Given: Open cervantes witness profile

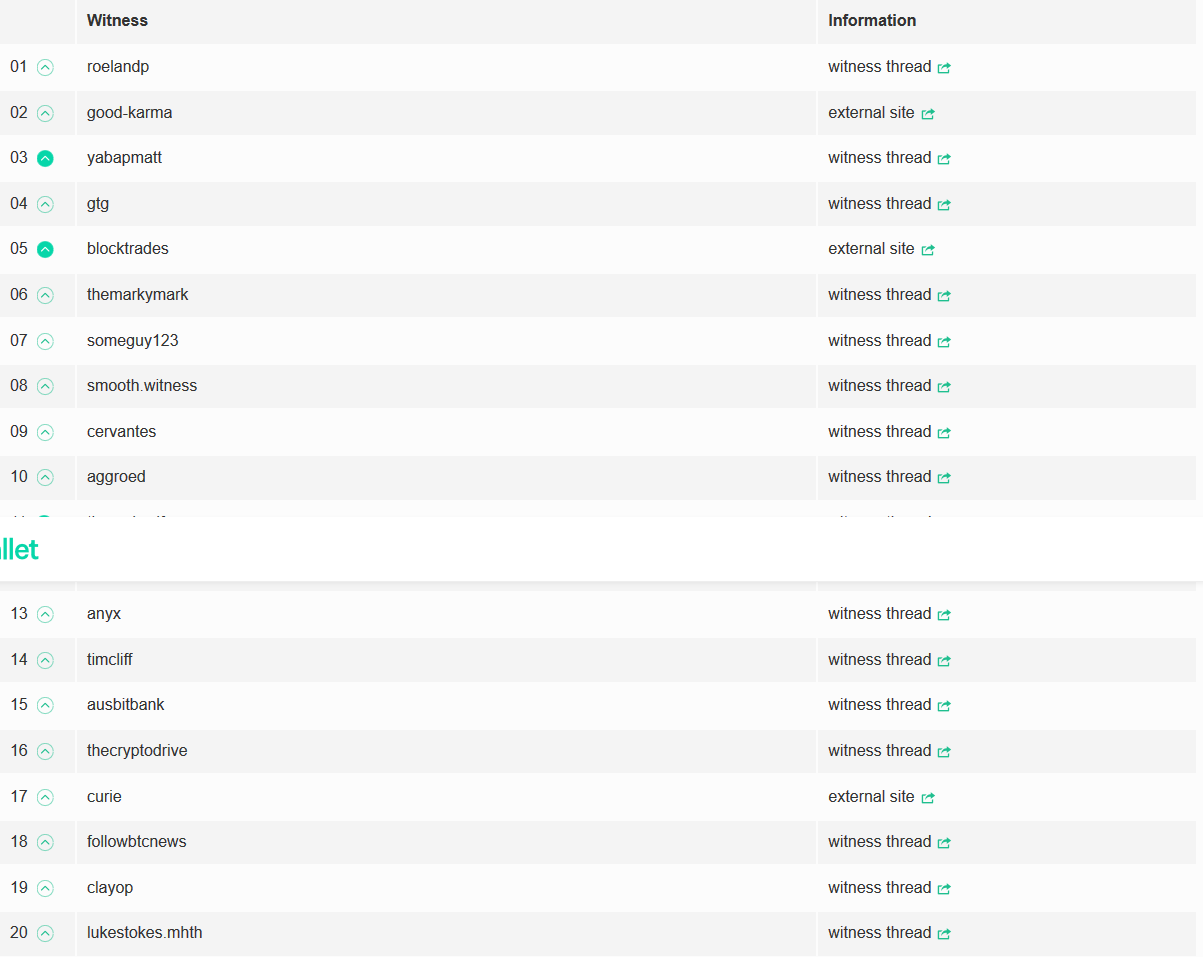Looking at the screenshot, I should [122, 432].
